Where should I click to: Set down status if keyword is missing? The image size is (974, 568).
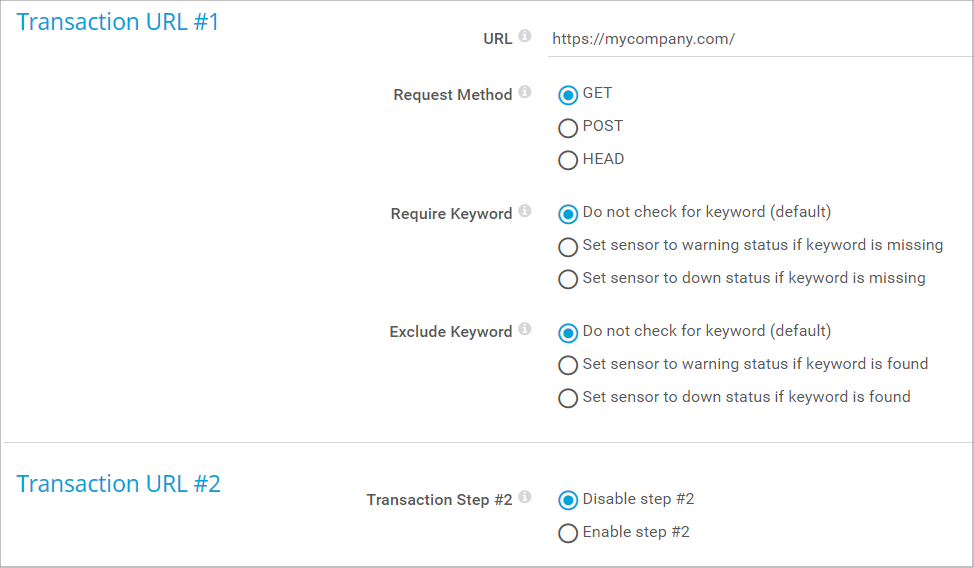pos(568,280)
